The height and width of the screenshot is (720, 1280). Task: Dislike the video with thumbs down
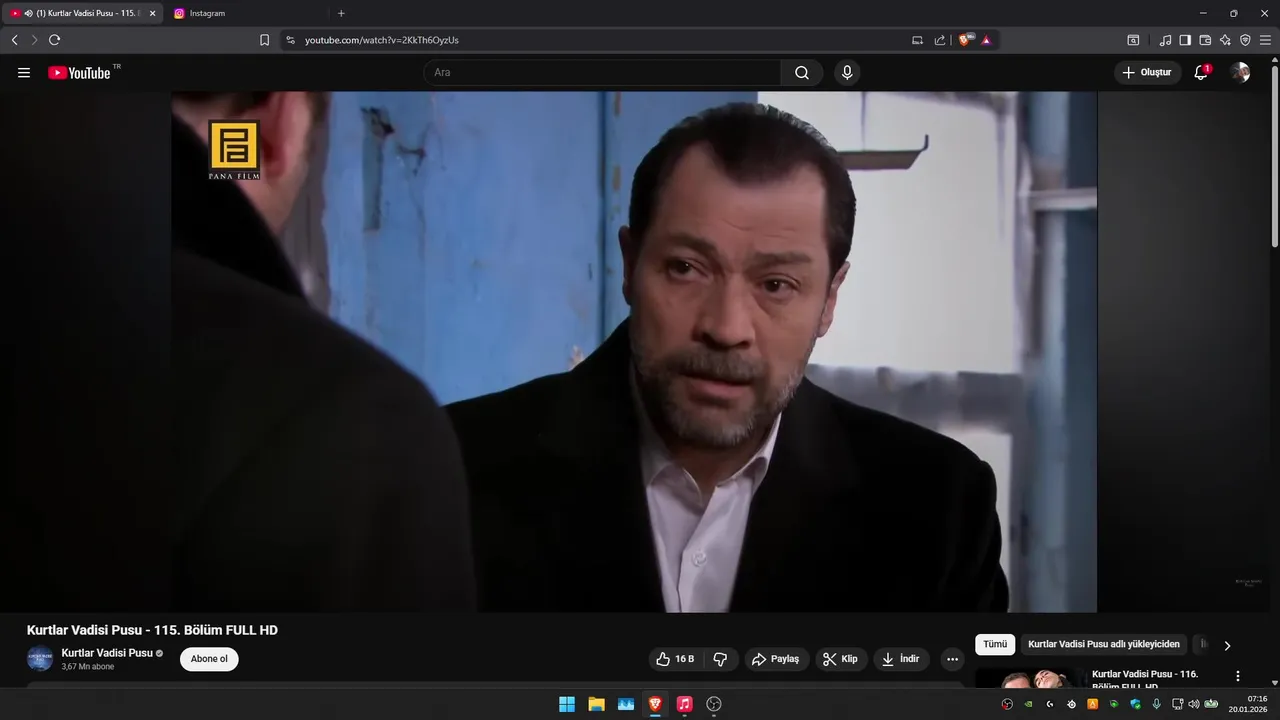point(720,659)
